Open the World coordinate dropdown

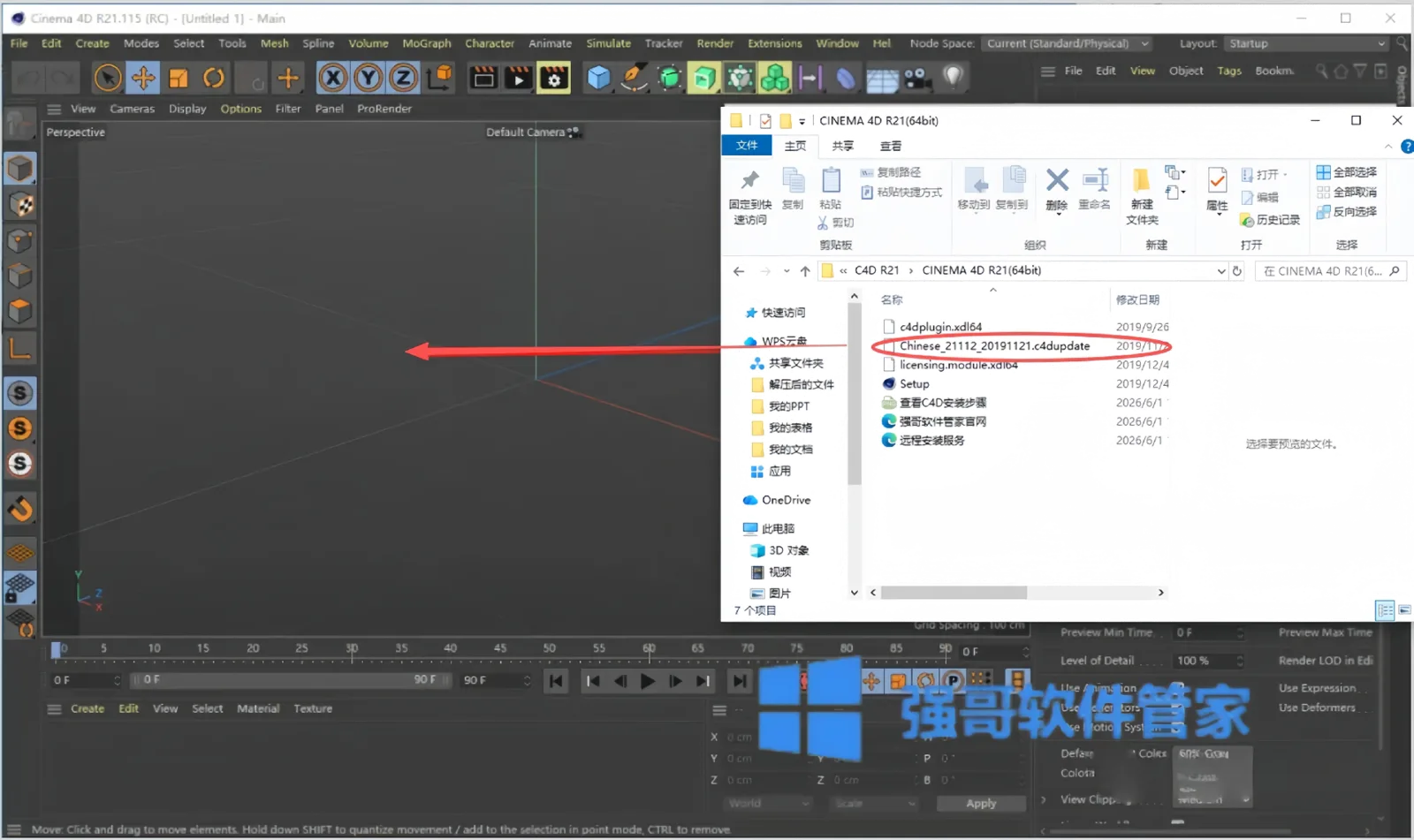767,803
